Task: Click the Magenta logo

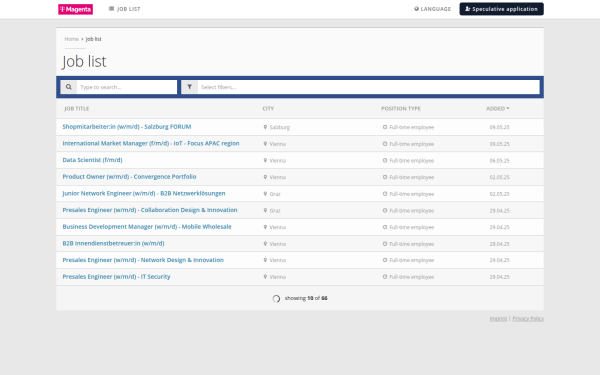Action: tap(75, 9)
